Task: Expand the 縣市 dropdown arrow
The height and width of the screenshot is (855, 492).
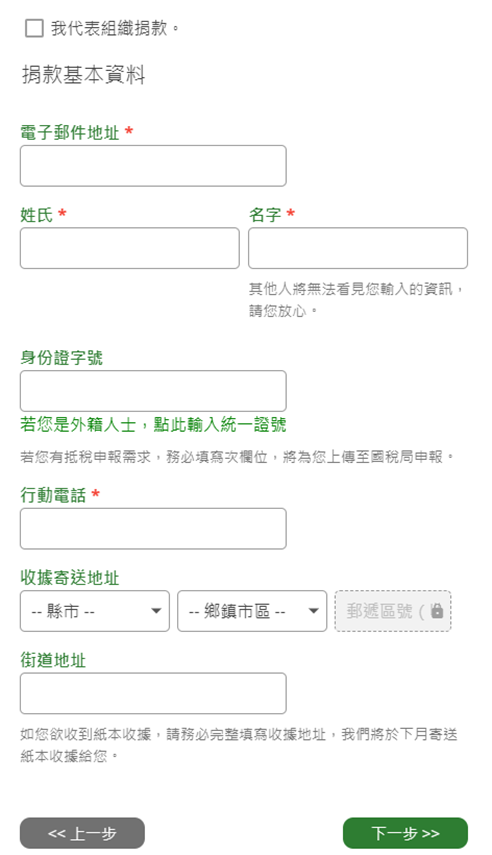Action: pyautogui.click(x=156, y=611)
